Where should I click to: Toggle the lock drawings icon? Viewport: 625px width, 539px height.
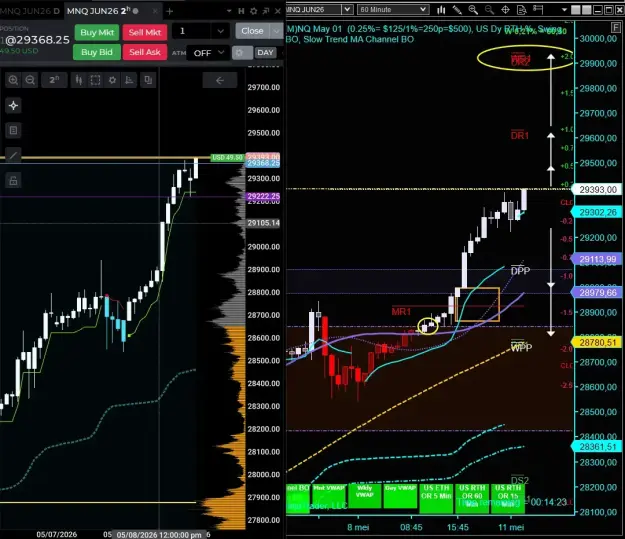[13, 181]
